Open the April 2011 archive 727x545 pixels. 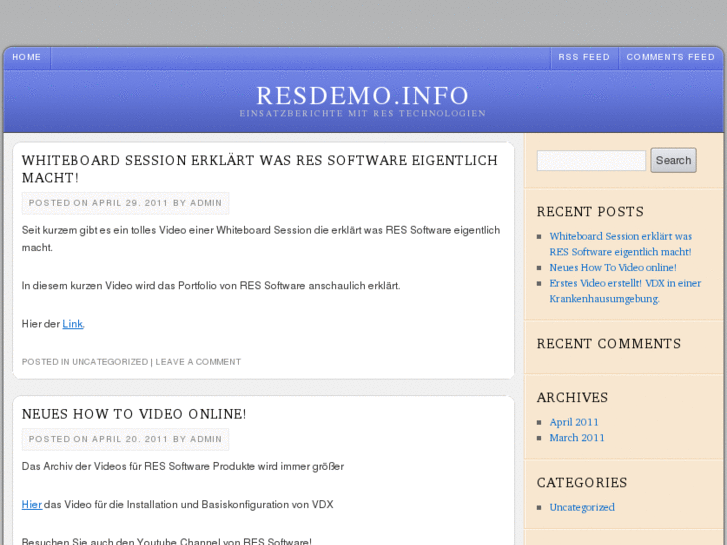tap(574, 422)
